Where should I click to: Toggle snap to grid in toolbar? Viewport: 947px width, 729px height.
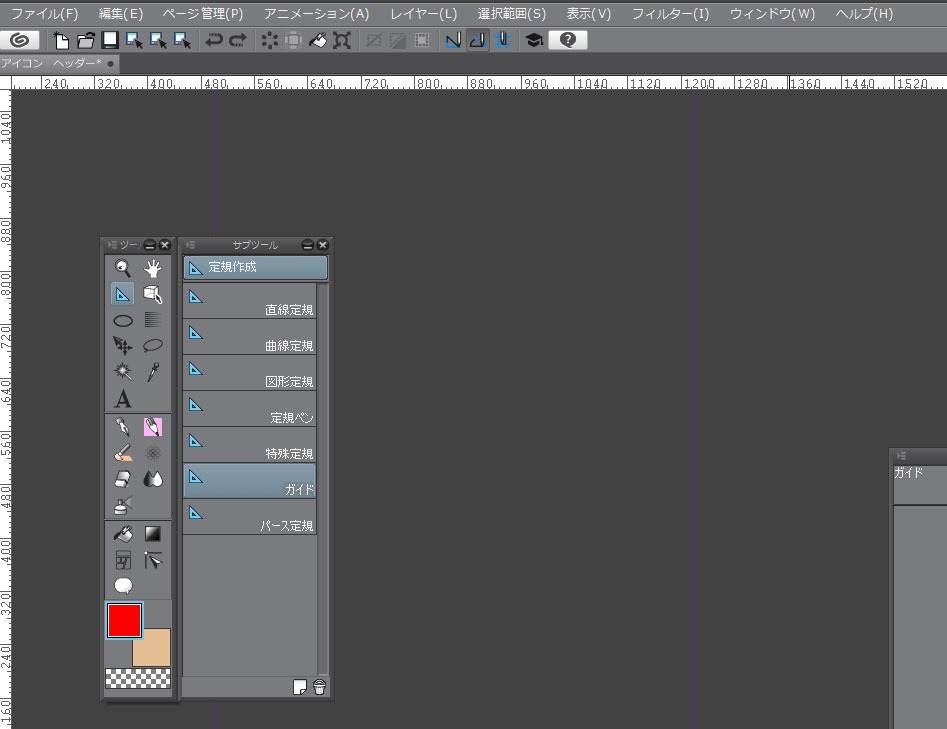(x=501, y=40)
